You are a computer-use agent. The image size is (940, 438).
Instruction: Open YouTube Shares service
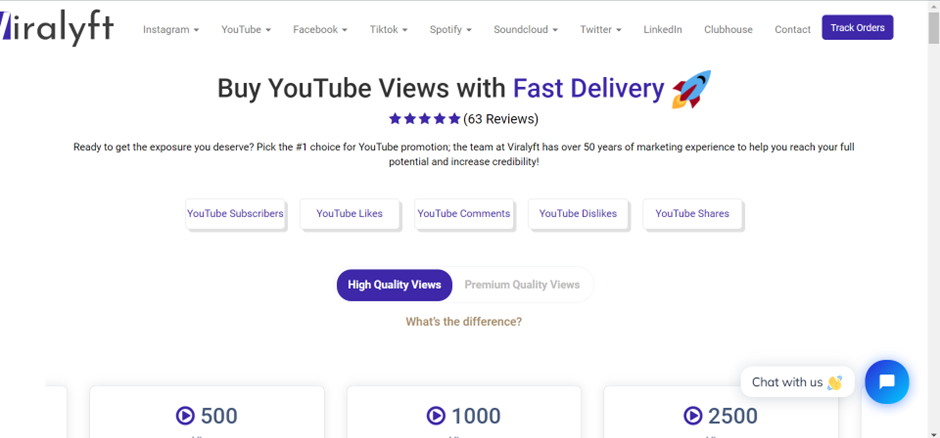click(x=692, y=213)
